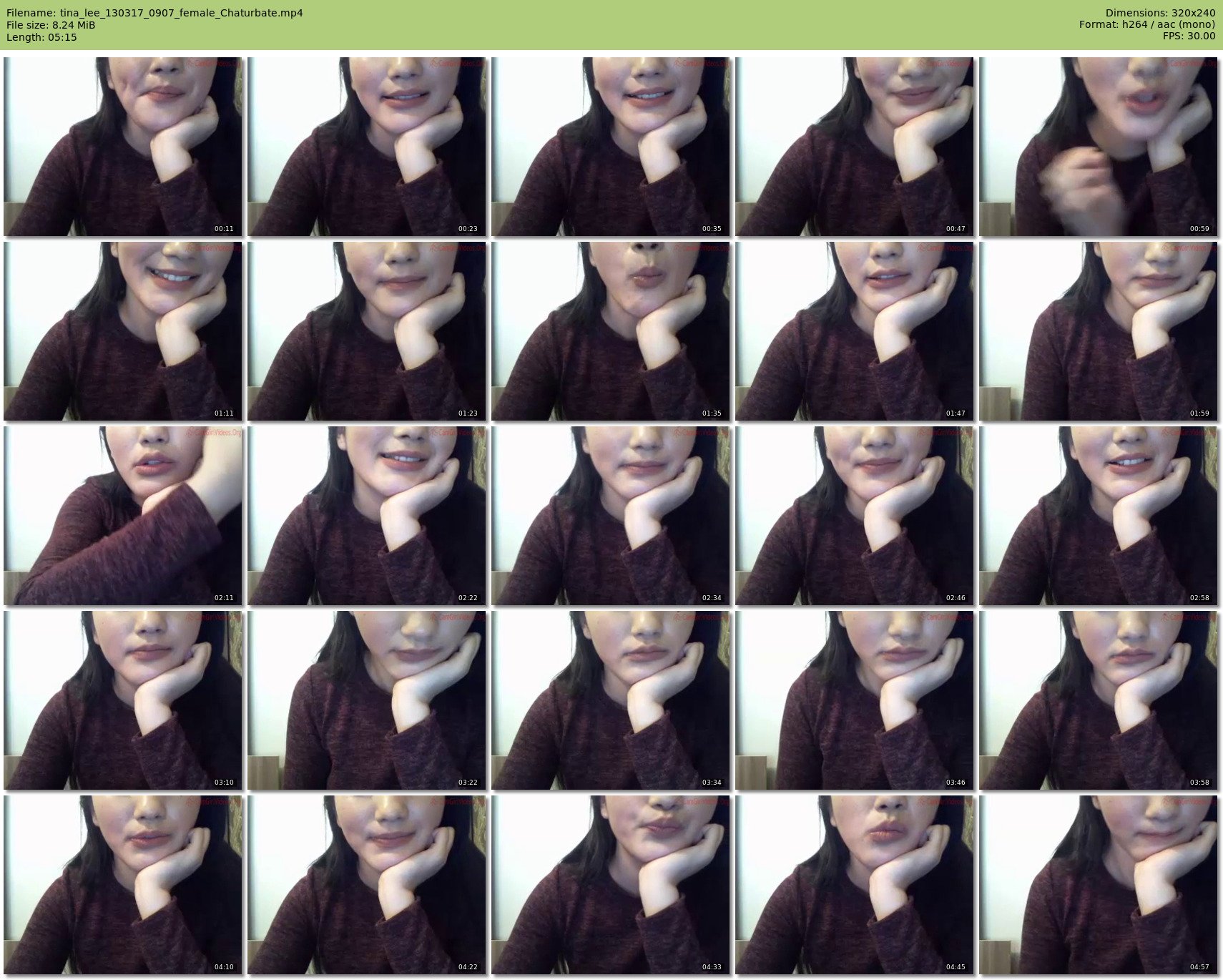Viewport: 1223px width, 980px height.
Task: Select the frame at 04:33
Action: [x=611, y=885]
